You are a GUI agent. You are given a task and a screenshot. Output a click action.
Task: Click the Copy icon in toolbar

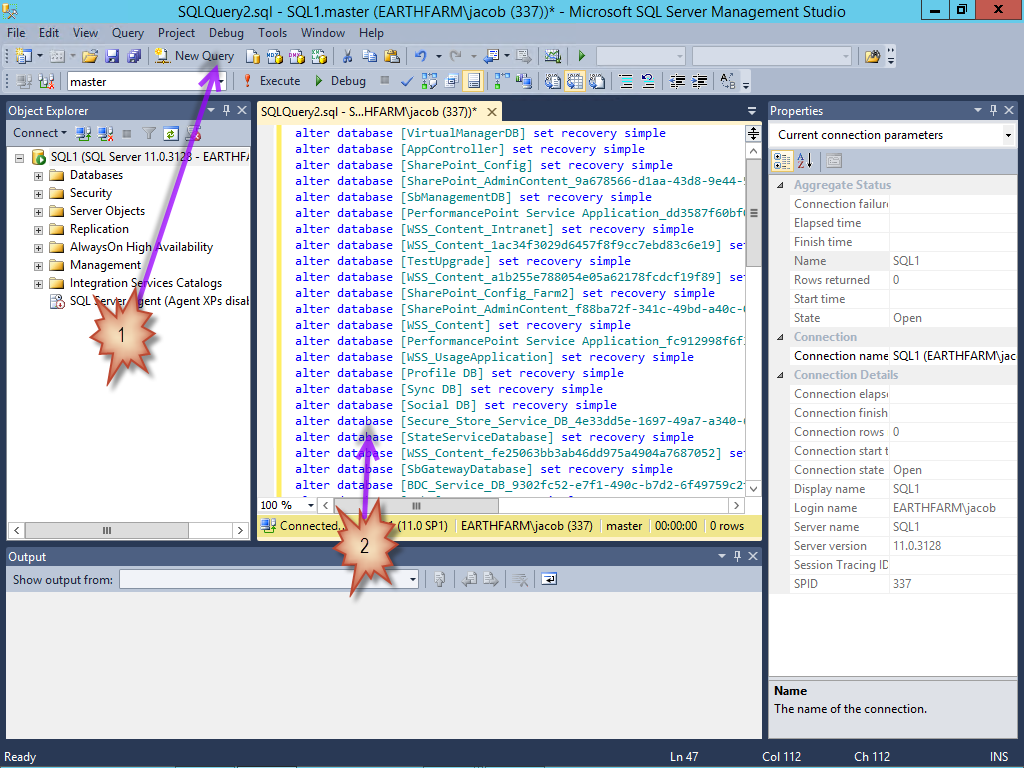369,57
